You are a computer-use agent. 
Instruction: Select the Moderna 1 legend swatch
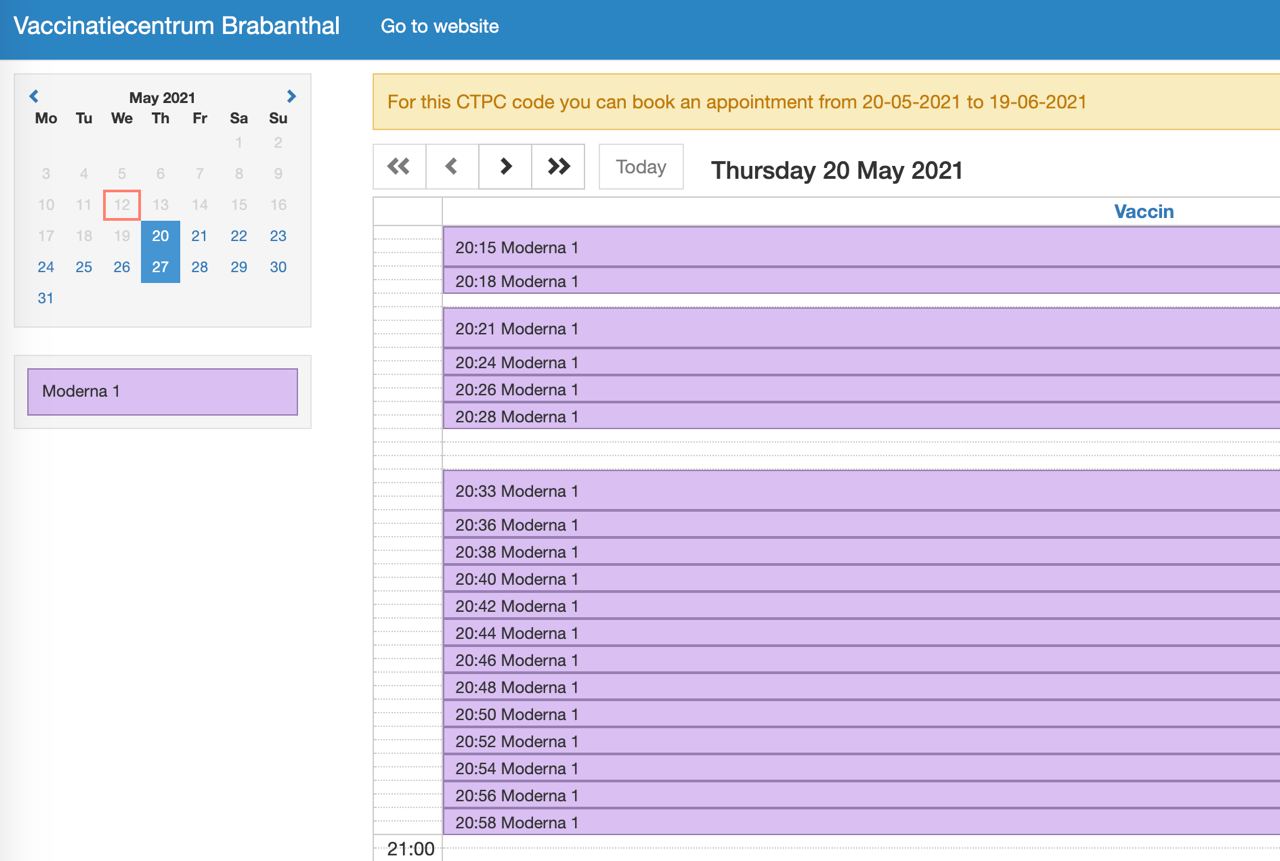(162, 391)
